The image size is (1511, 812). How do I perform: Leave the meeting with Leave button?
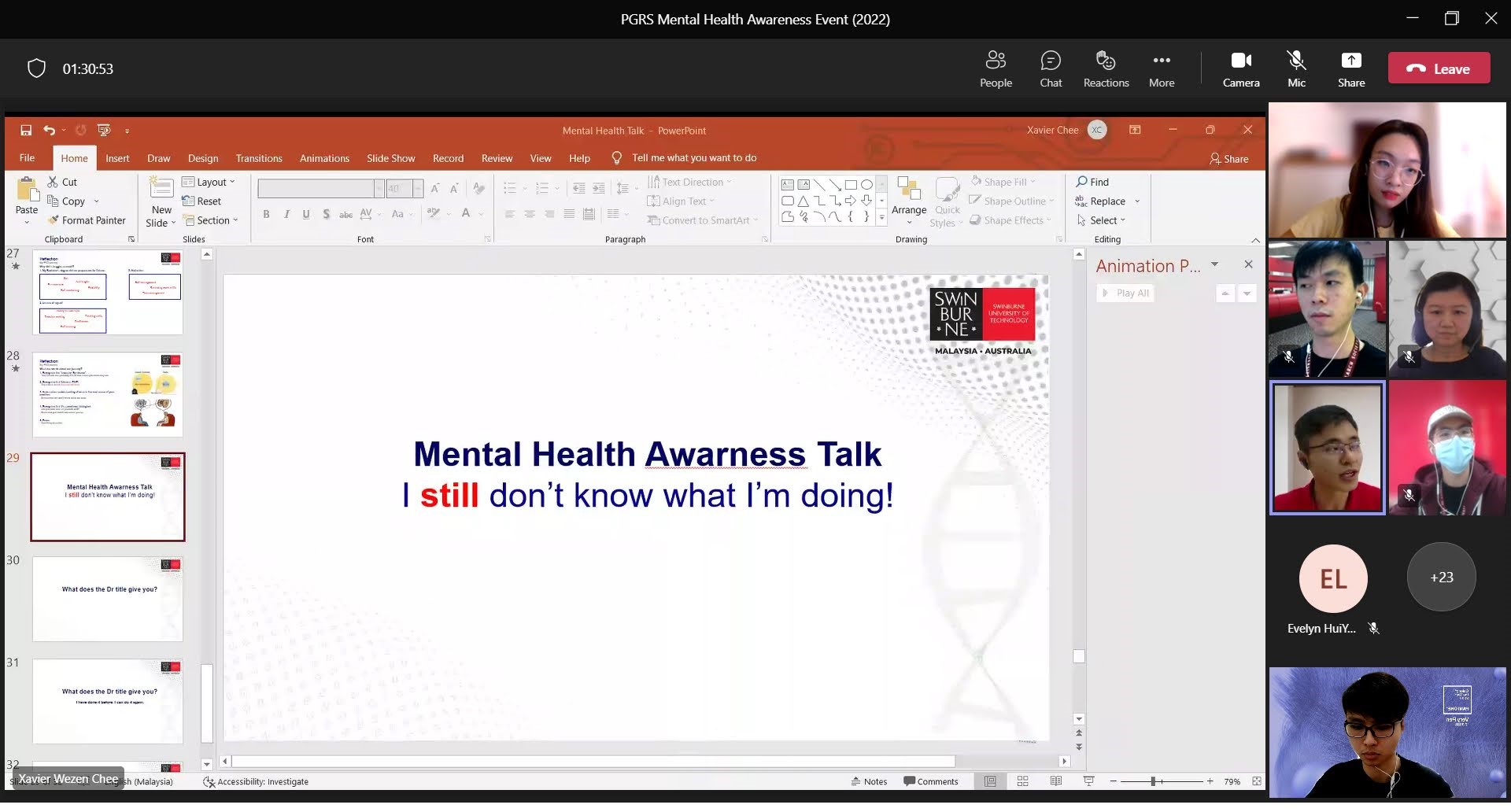pyautogui.click(x=1439, y=68)
